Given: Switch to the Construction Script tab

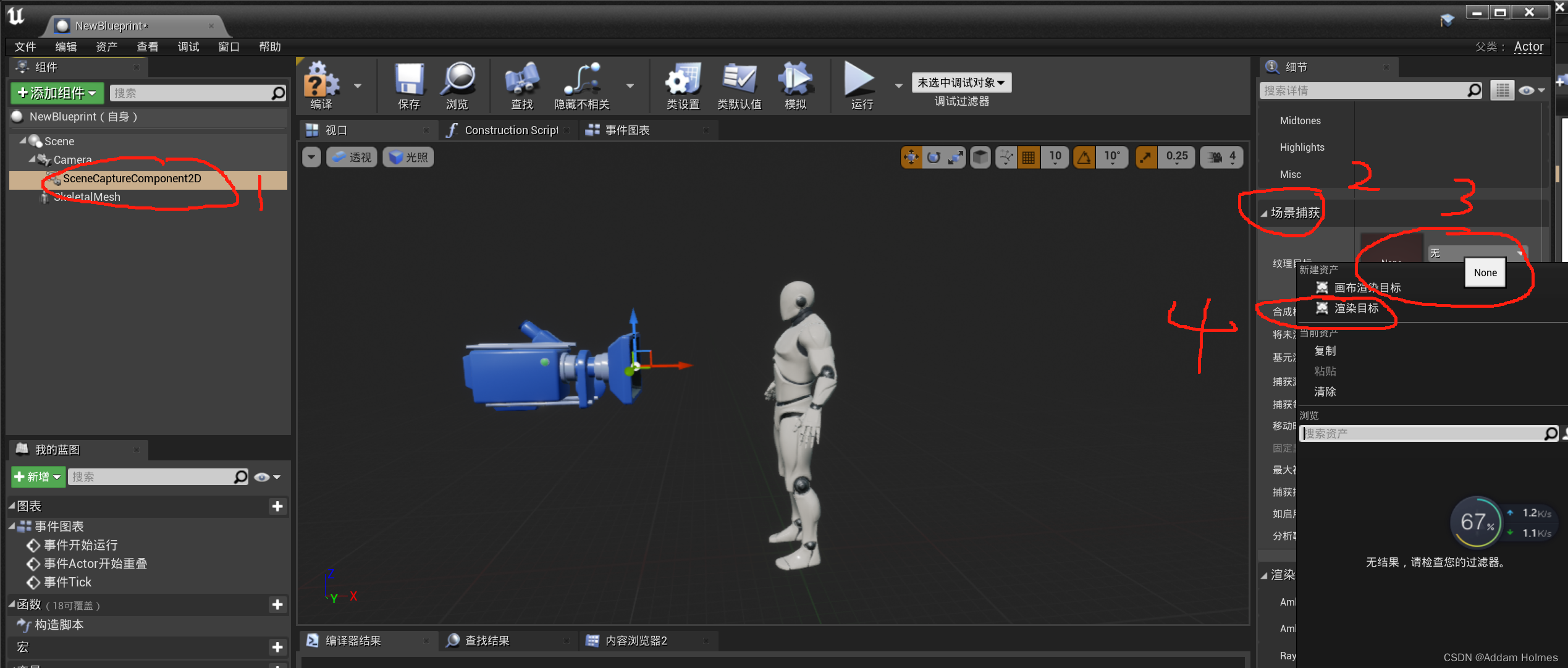Looking at the screenshot, I should 510,130.
